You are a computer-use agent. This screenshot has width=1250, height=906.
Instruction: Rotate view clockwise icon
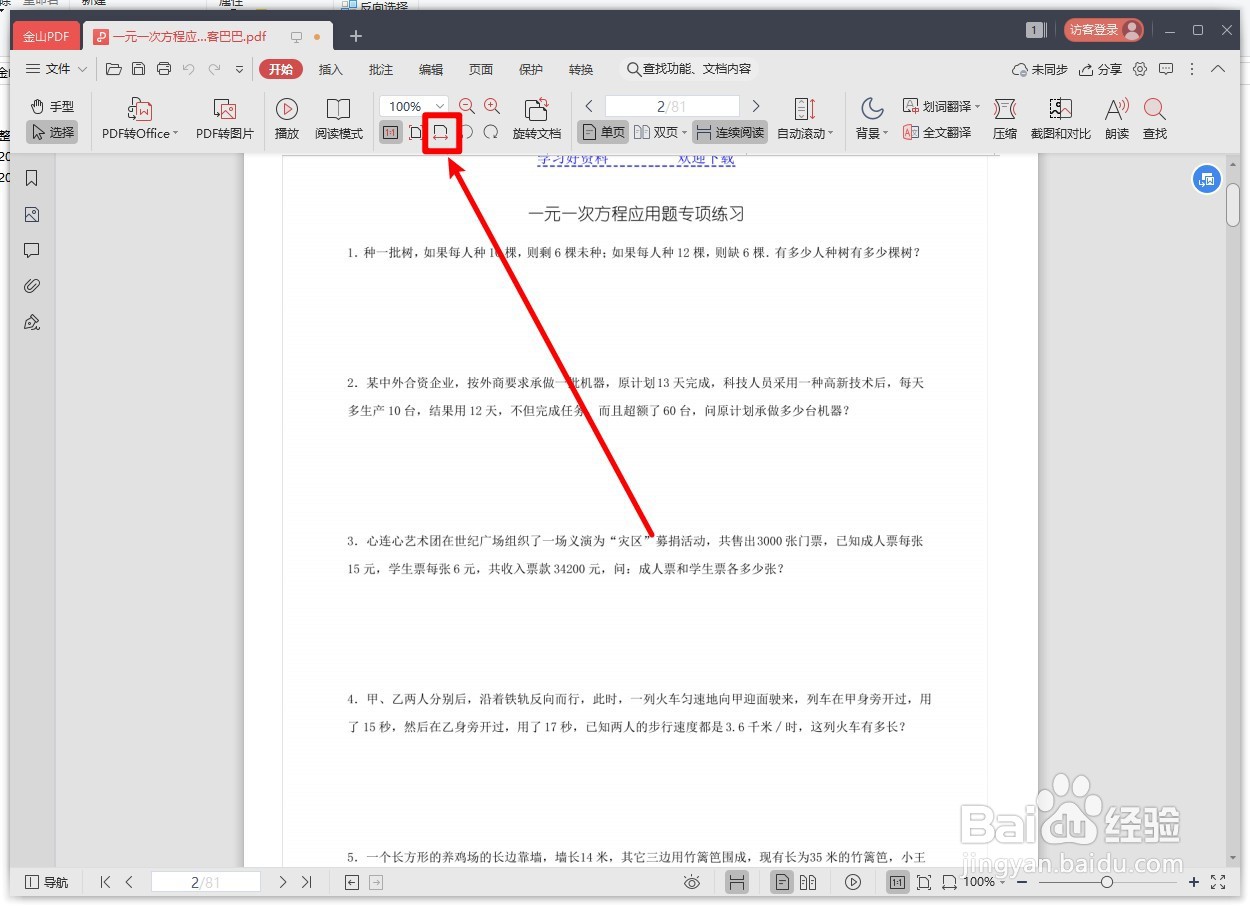point(491,132)
